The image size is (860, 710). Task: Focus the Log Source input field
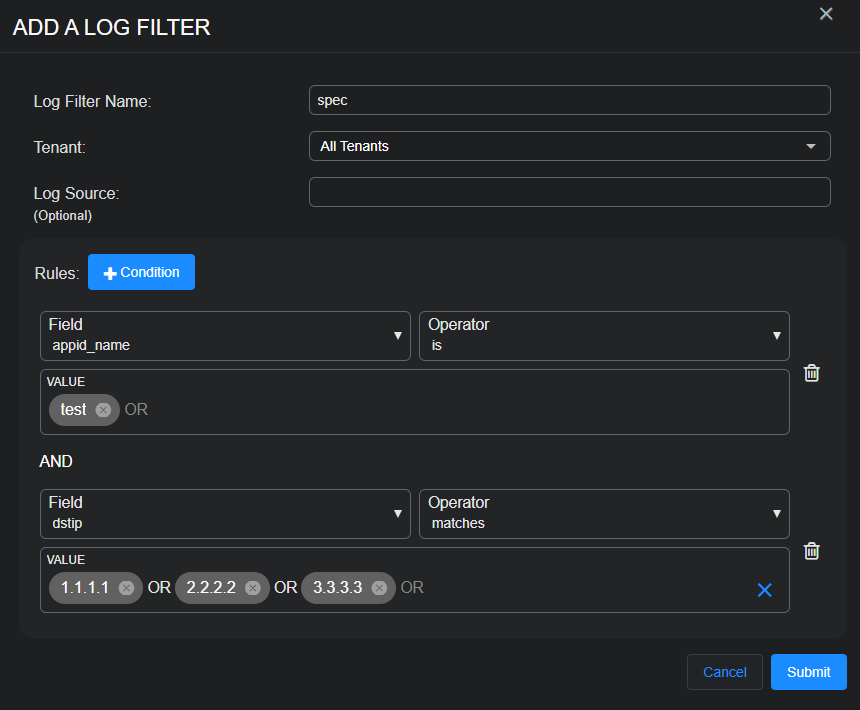click(x=569, y=192)
